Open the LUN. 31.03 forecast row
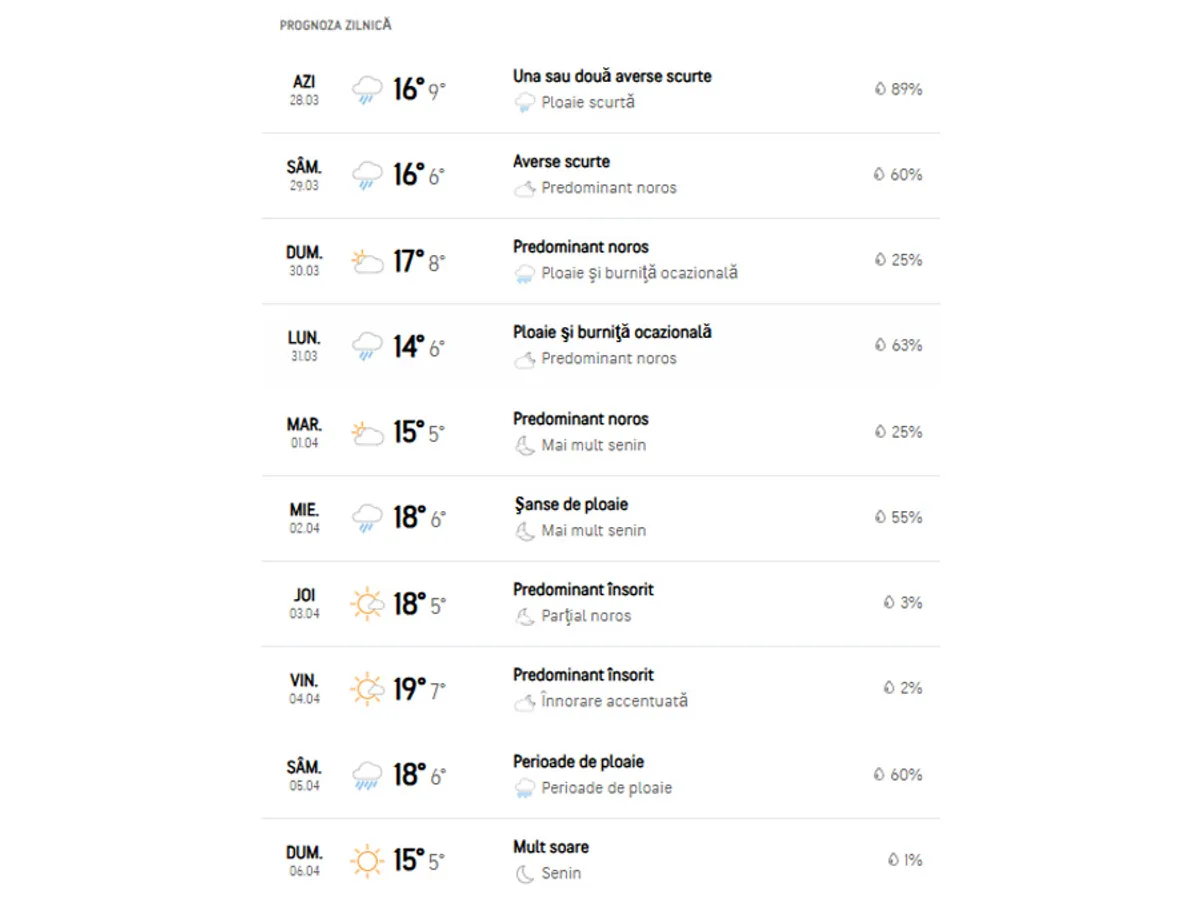The width and height of the screenshot is (1200, 900). click(x=600, y=346)
